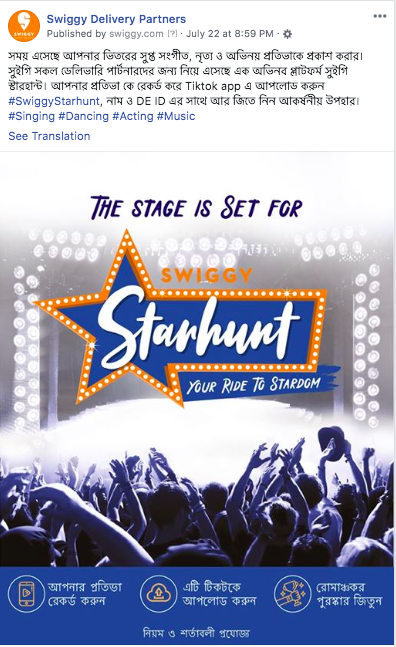396x647 pixels.
Task: Click the trophy prize icon in banner
Action: pos(292,594)
